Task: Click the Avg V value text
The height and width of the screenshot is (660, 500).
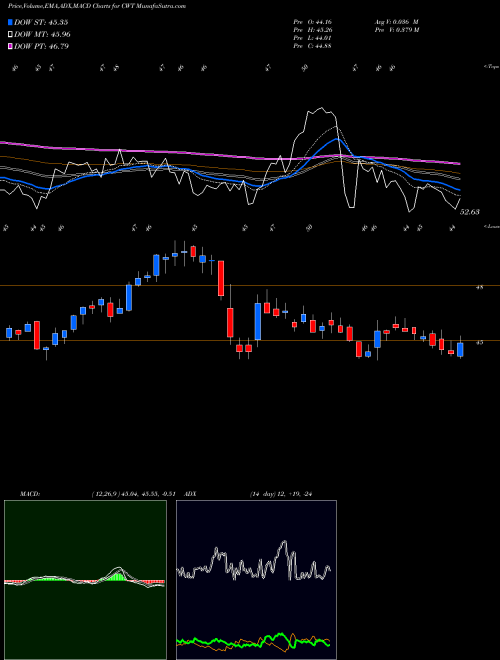Action: point(397,21)
